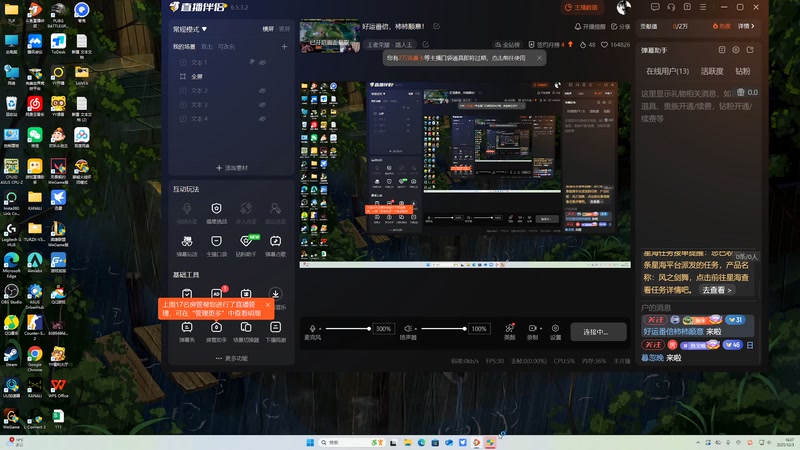800x450 pixels.
Task: Open the 钻粉助手 tool marked NEW
Action: [246, 245]
